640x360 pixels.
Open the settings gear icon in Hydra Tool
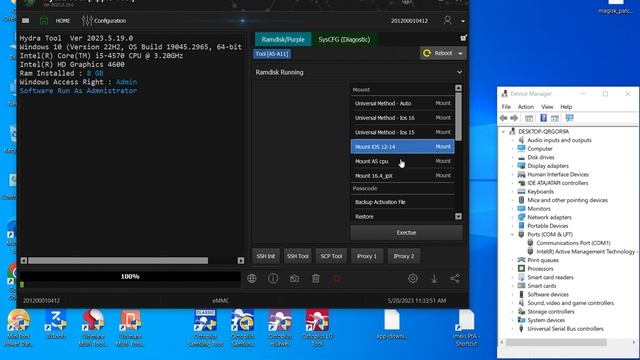pos(413,278)
